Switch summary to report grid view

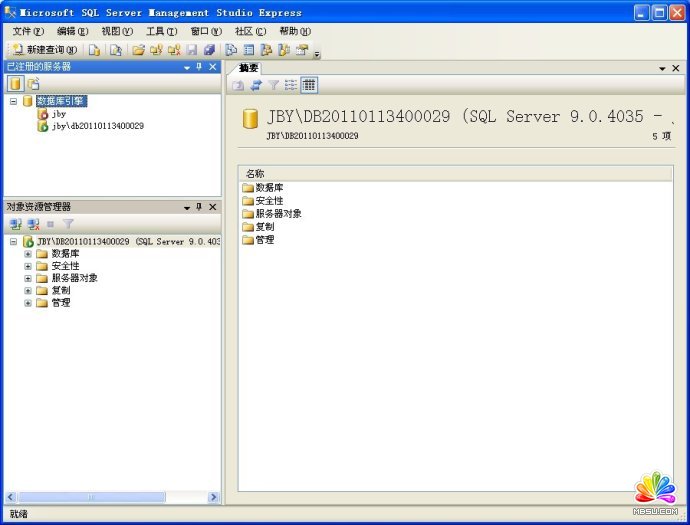coord(309,85)
